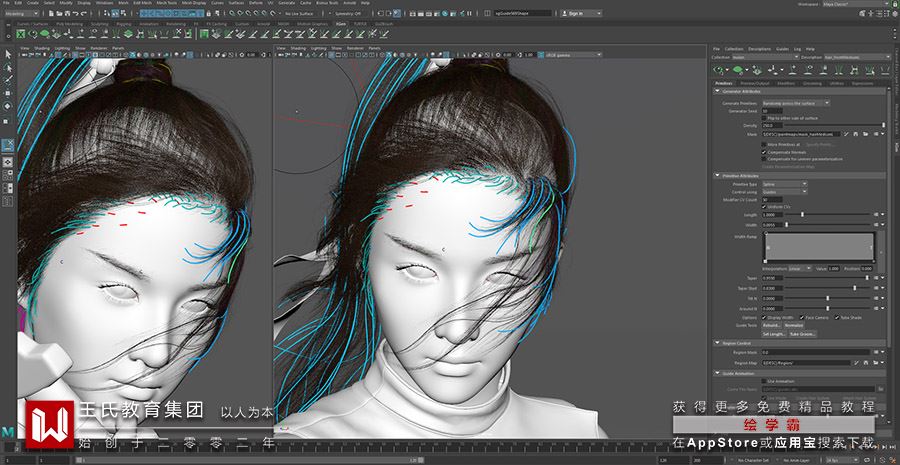Click the Region Mask value field
Viewport: 900px width, 465px height.
click(x=816, y=352)
